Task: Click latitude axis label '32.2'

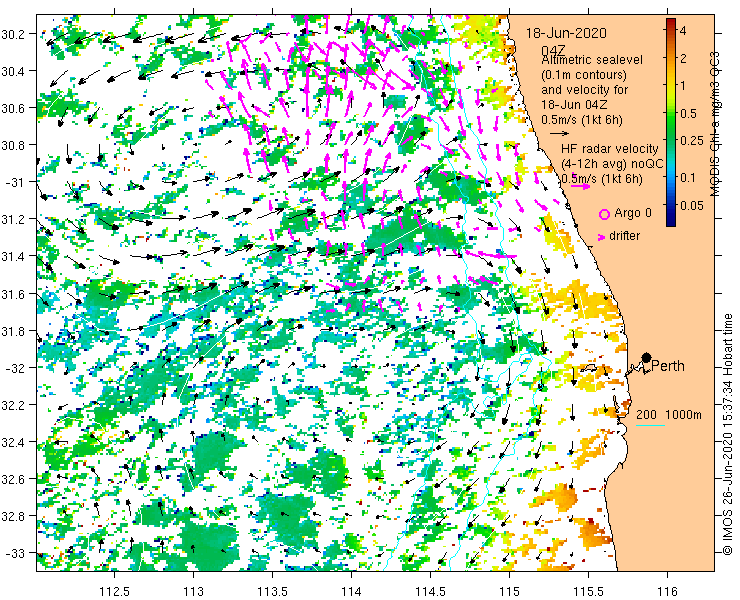Action: click(x=12, y=405)
